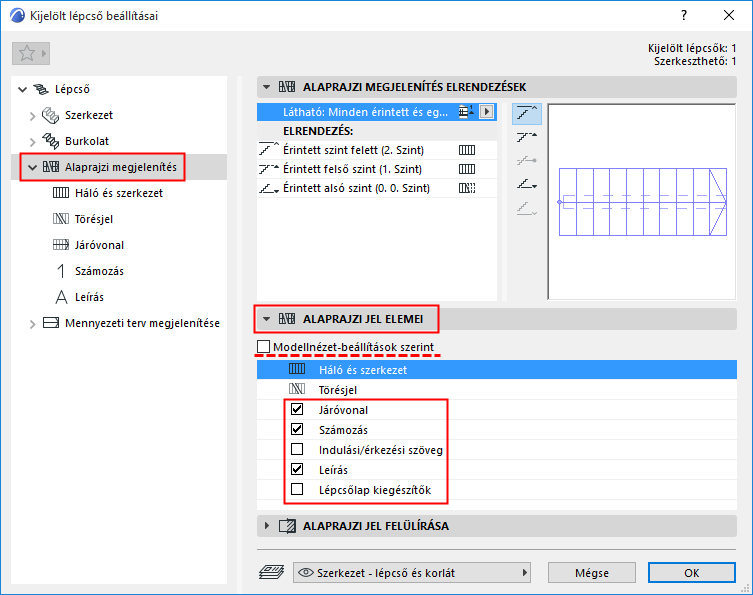Click the Járóvonal tree icon

click(61, 245)
